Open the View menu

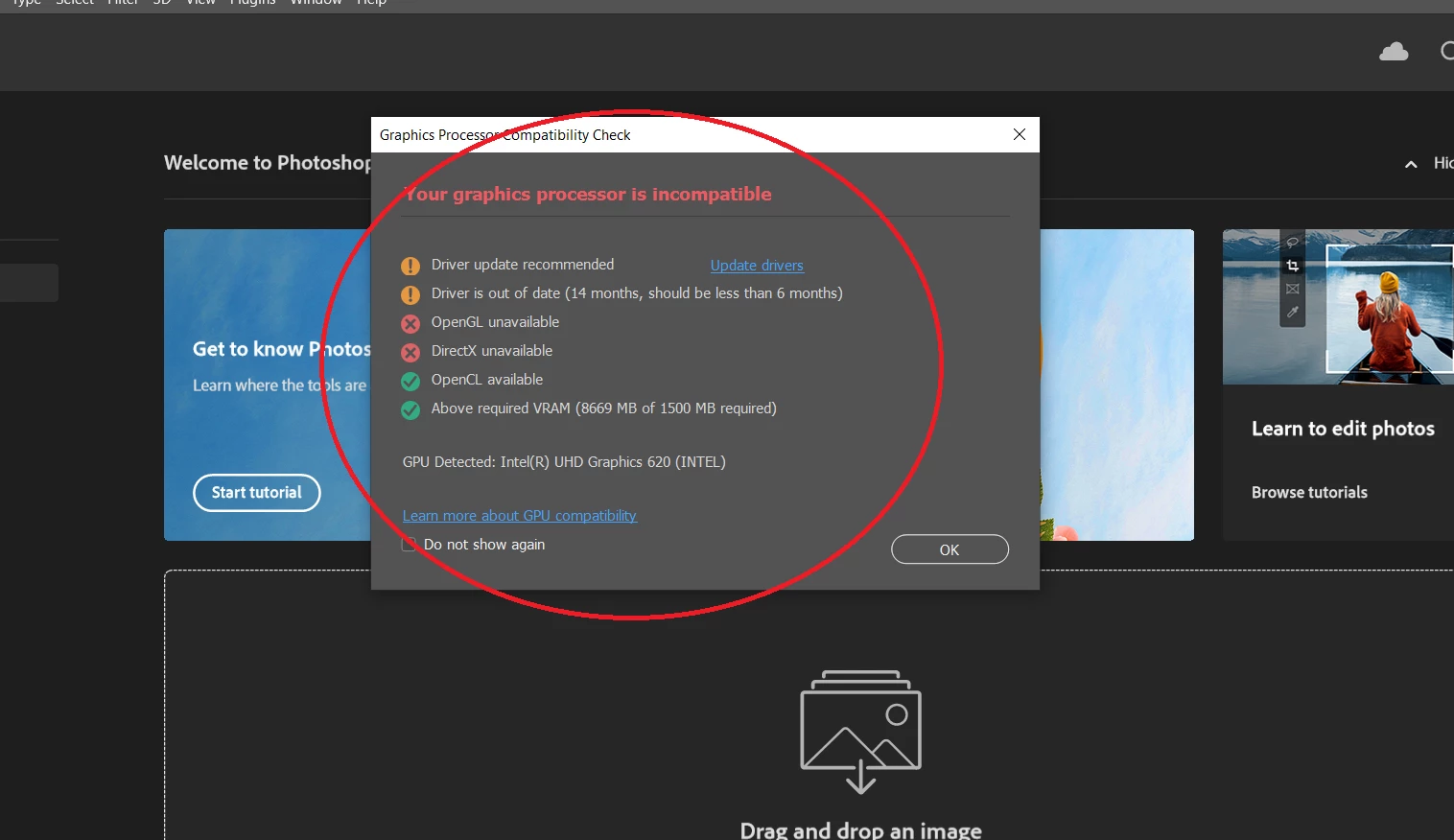click(200, 3)
